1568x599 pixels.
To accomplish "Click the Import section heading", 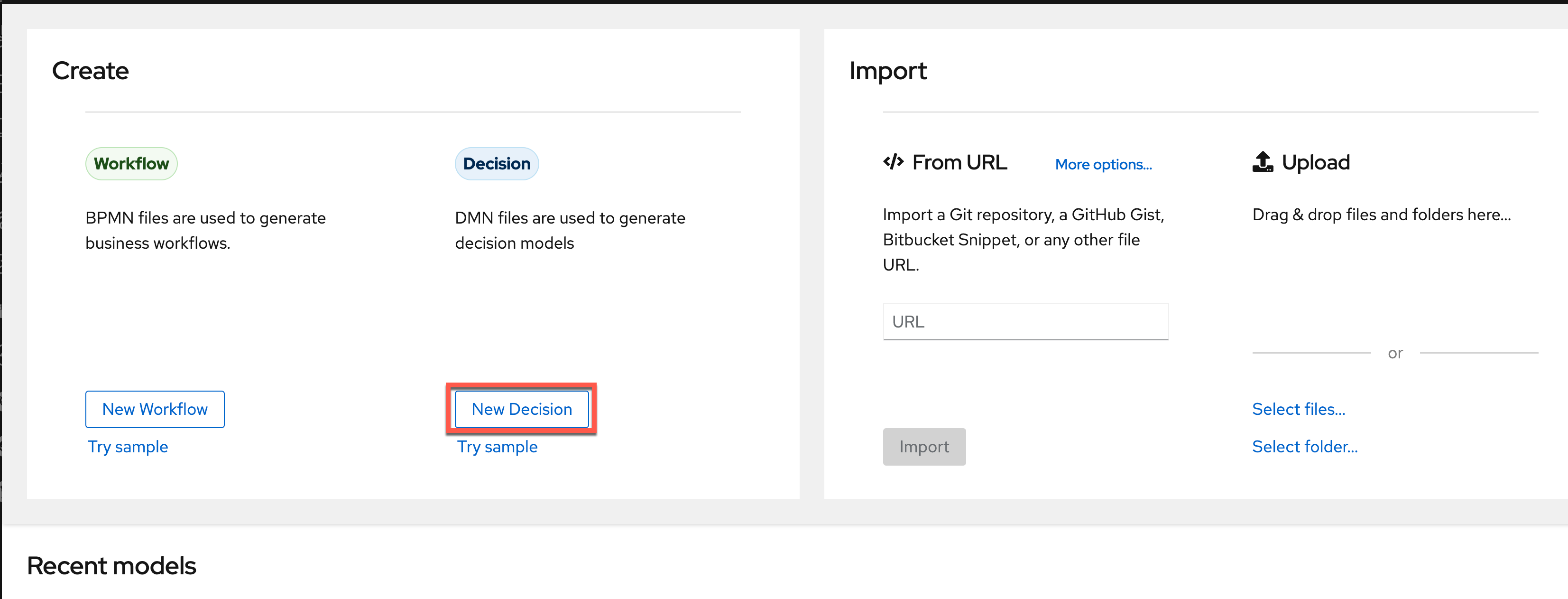I will point(887,71).
